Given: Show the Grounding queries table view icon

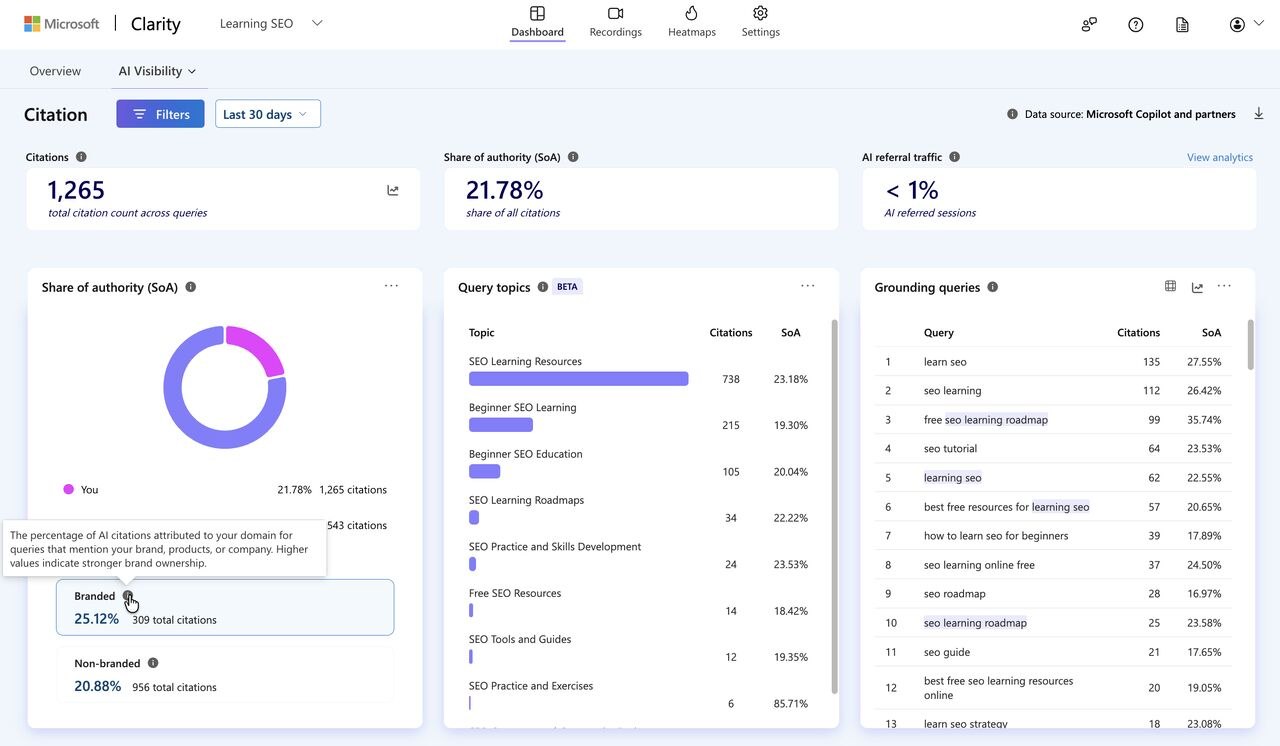Looking at the screenshot, I should click(1170, 286).
